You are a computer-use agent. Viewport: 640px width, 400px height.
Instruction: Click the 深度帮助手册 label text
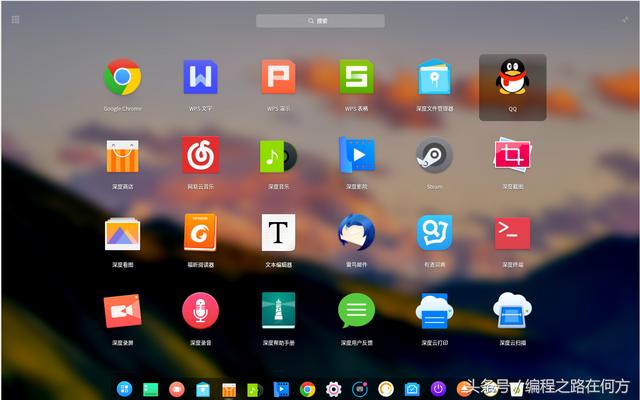click(x=278, y=343)
